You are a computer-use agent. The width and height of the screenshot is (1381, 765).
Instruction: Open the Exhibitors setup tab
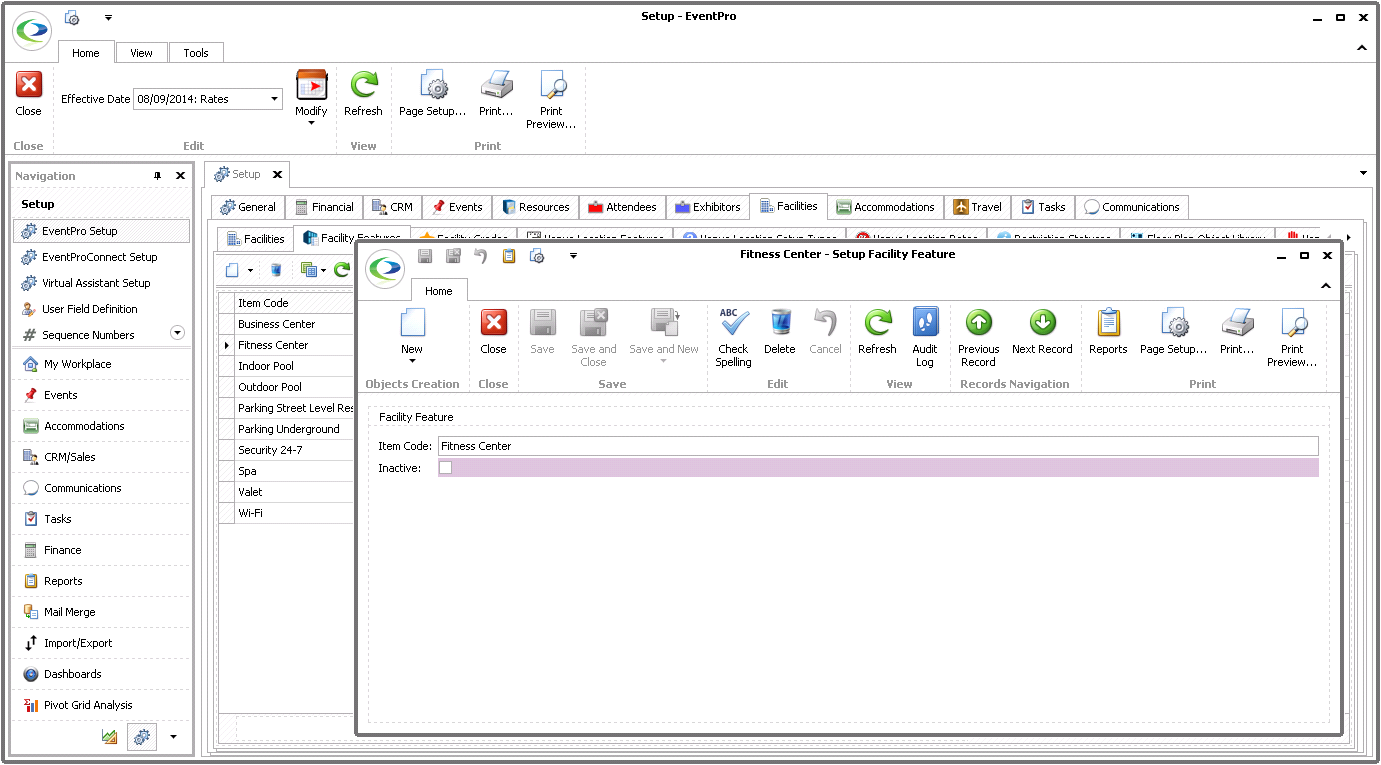[x=707, y=207]
